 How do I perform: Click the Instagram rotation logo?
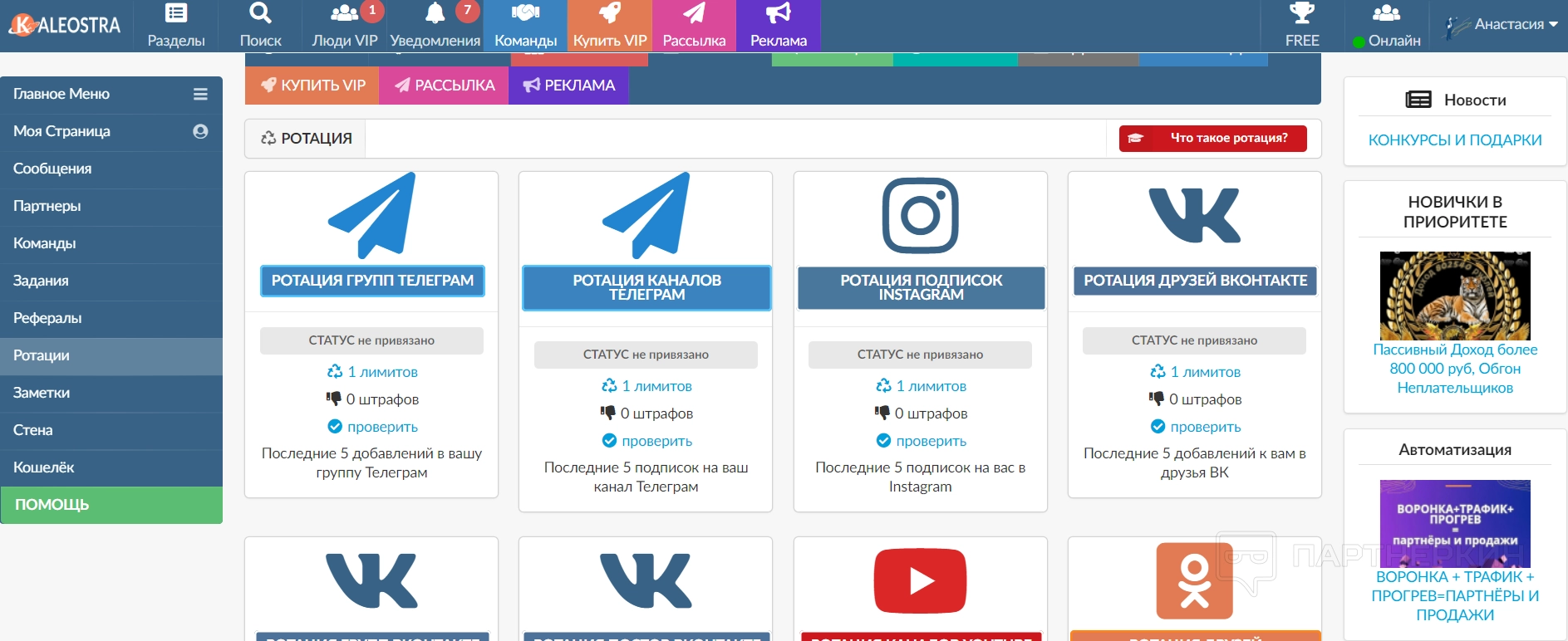pyautogui.click(x=920, y=215)
